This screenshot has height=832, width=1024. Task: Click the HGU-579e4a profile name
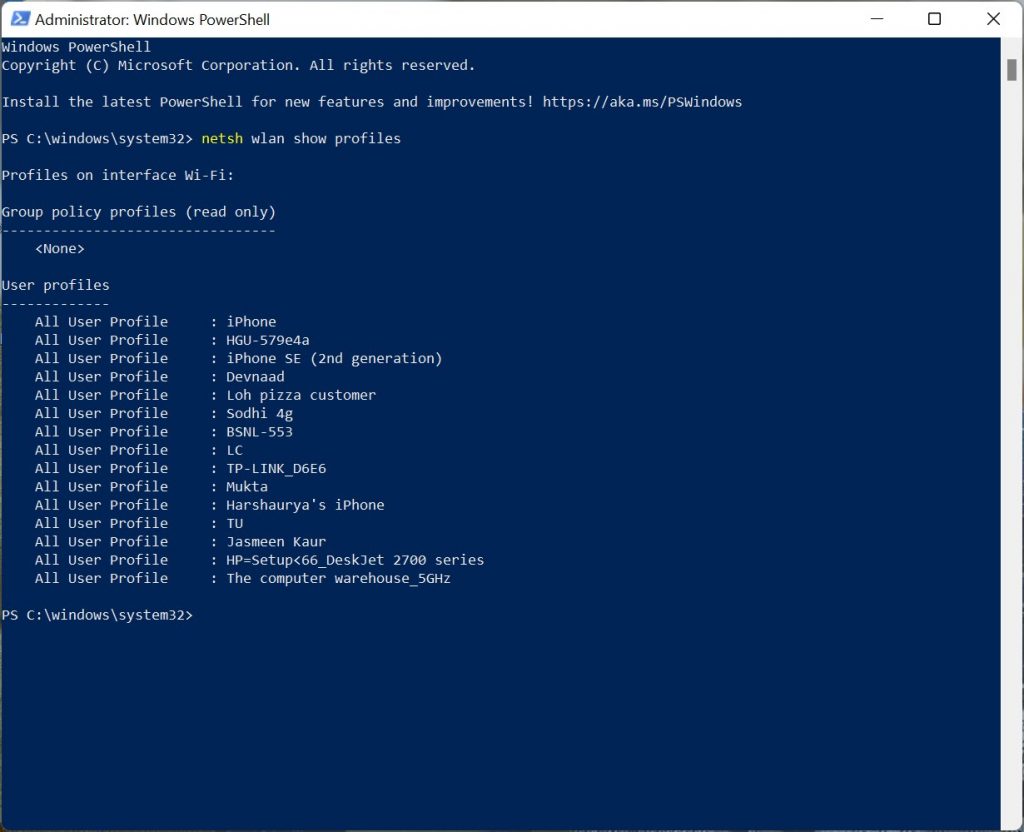coord(267,340)
